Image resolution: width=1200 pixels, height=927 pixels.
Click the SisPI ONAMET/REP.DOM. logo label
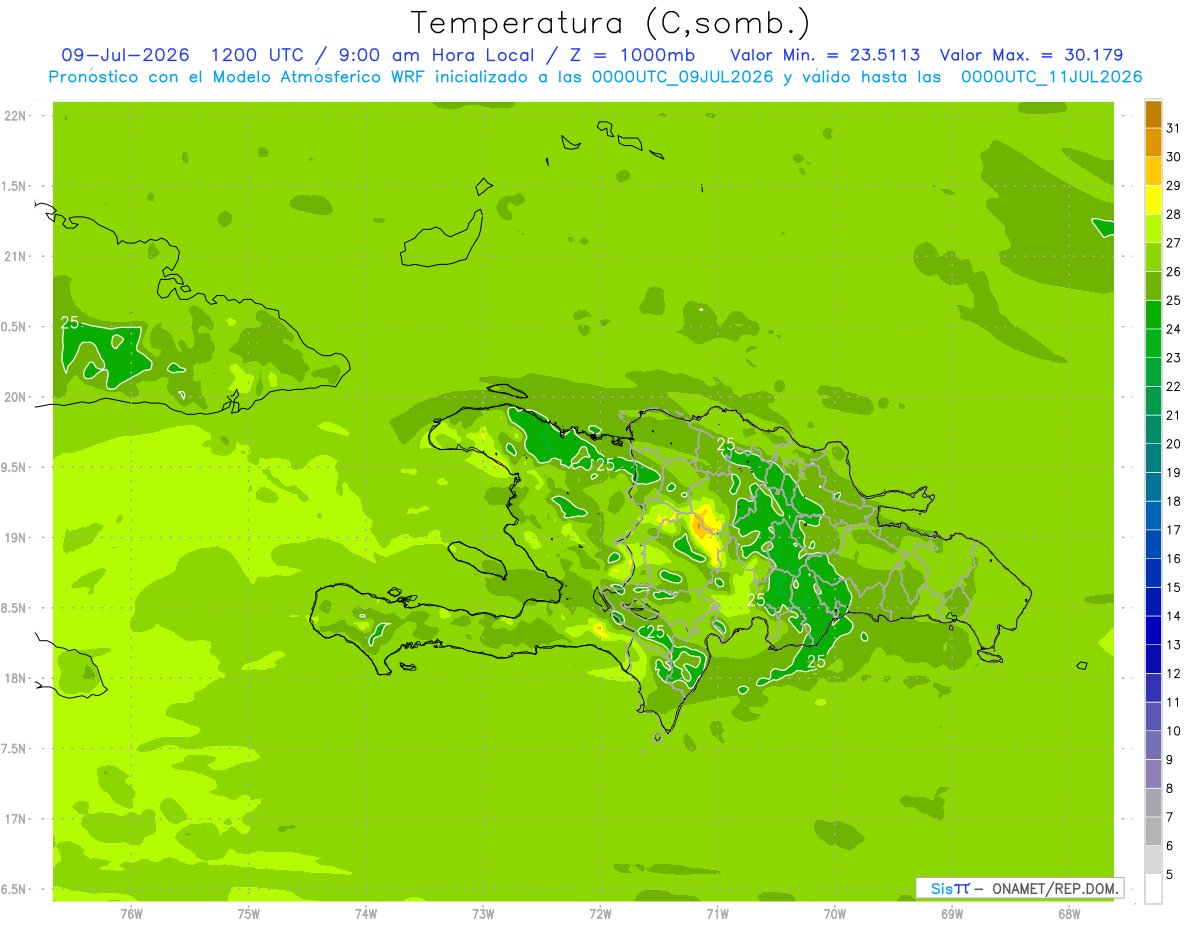point(1020,888)
